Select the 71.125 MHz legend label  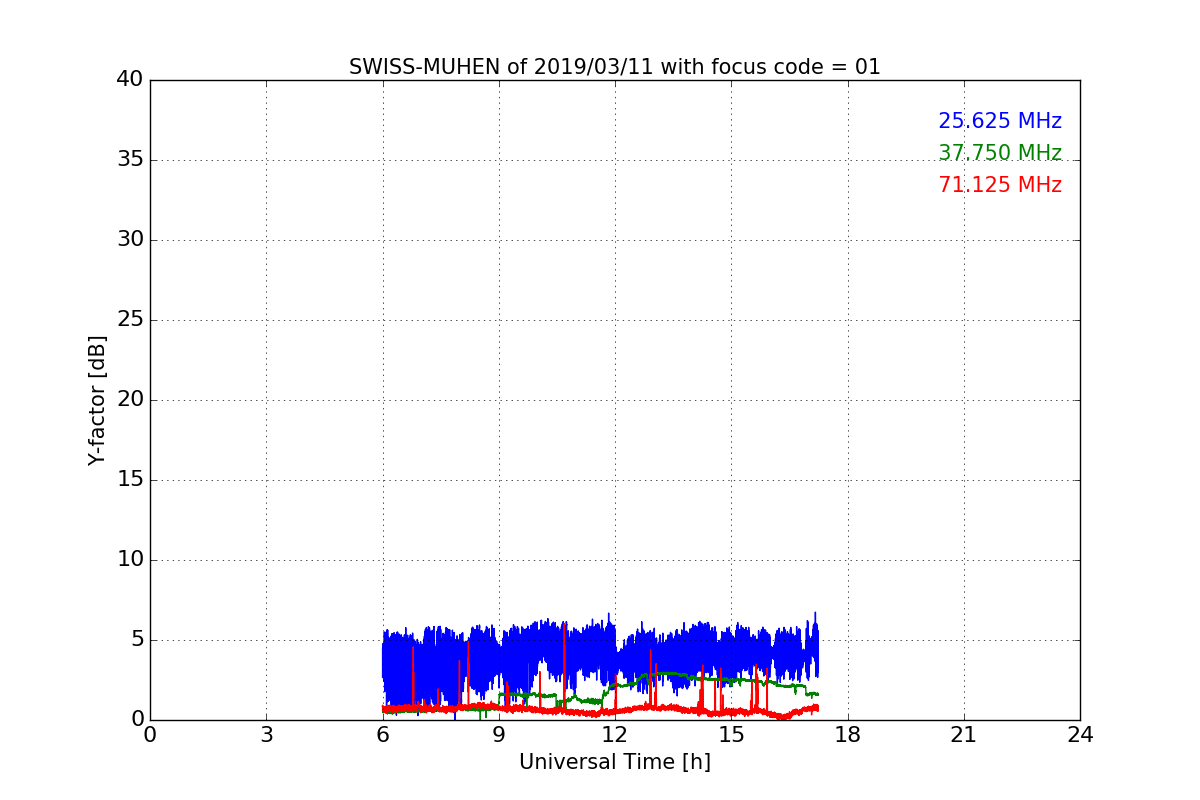[1000, 185]
